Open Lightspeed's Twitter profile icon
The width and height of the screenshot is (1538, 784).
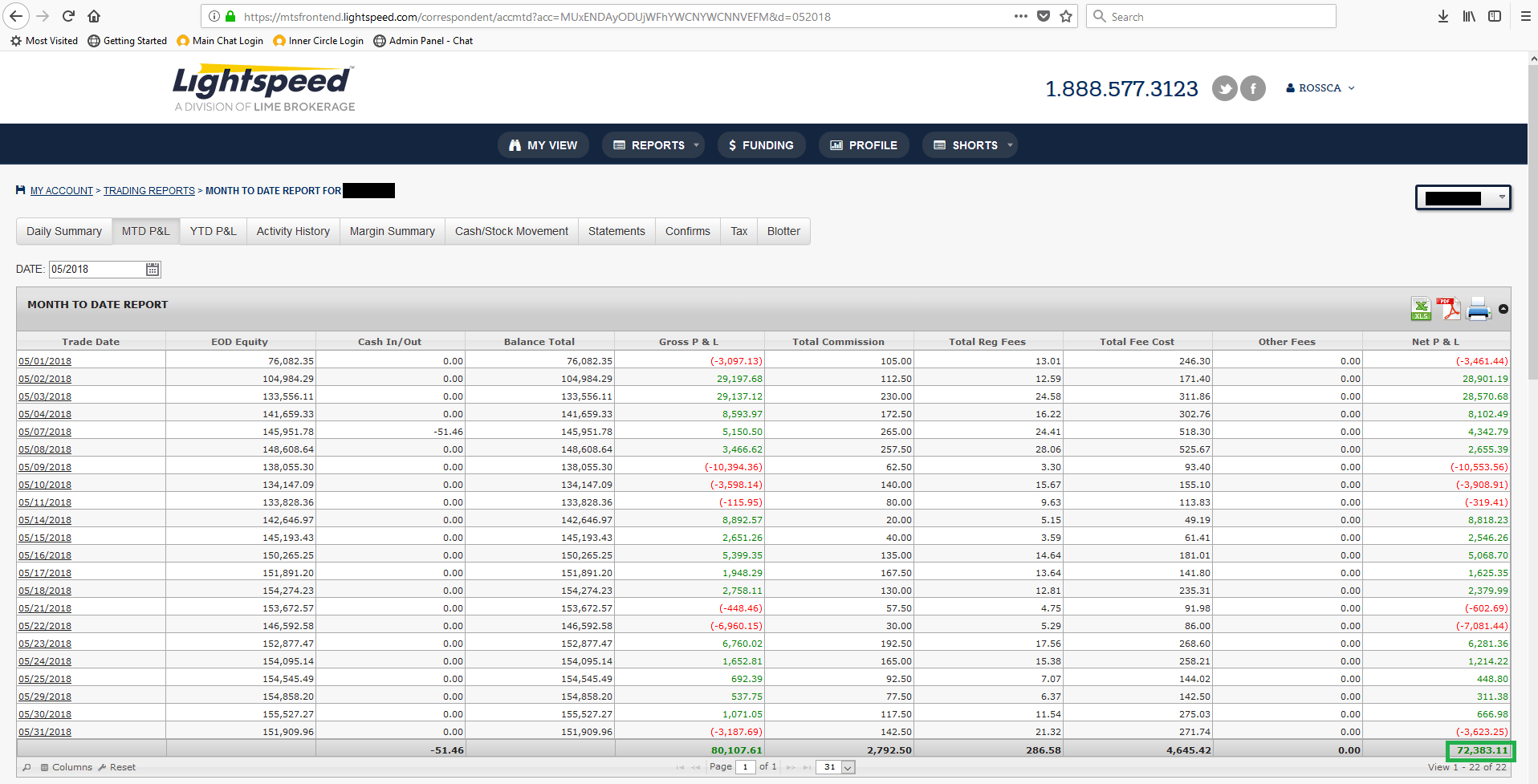click(x=1224, y=88)
